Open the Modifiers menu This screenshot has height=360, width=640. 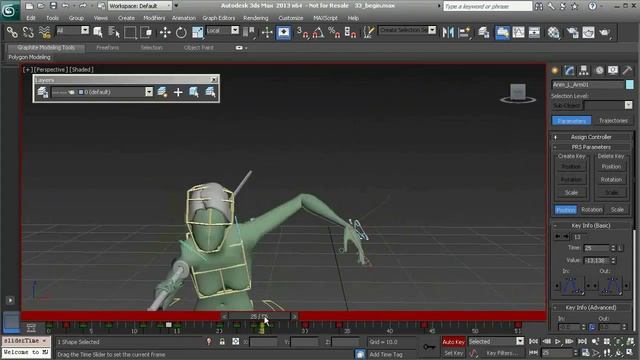pyautogui.click(x=154, y=18)
